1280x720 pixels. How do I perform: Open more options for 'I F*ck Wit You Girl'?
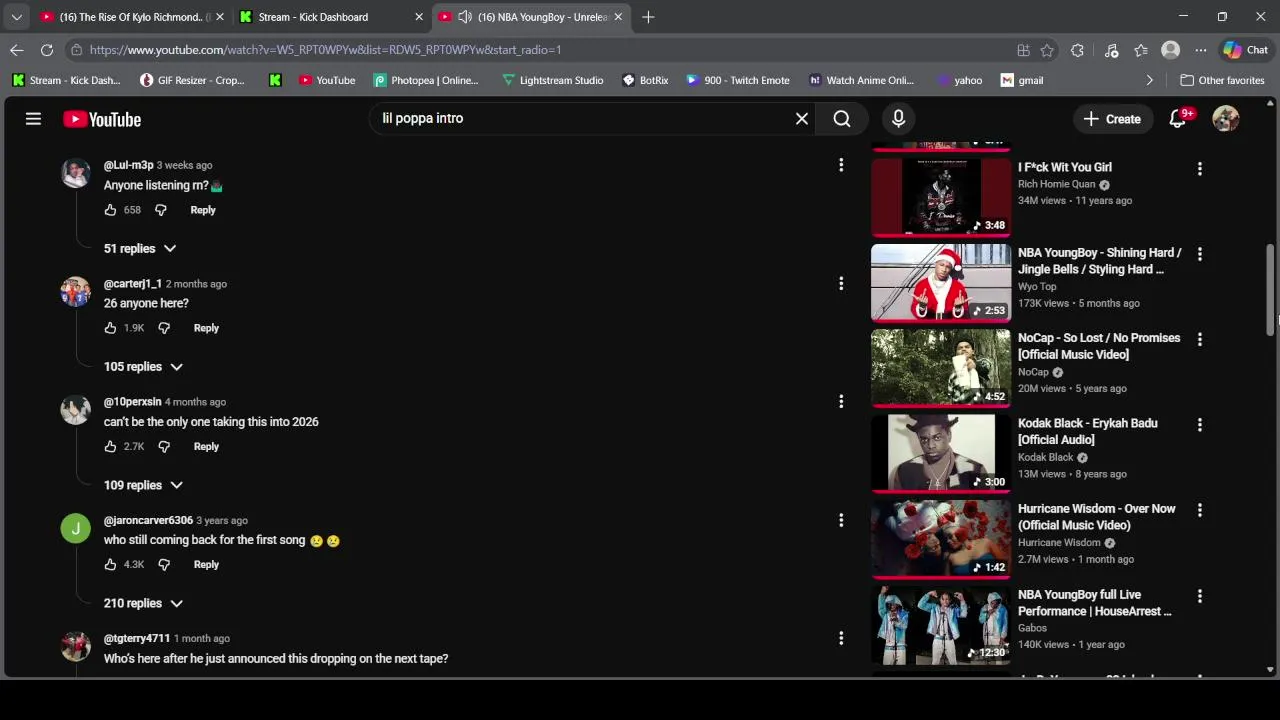[x=1200, y=169]
